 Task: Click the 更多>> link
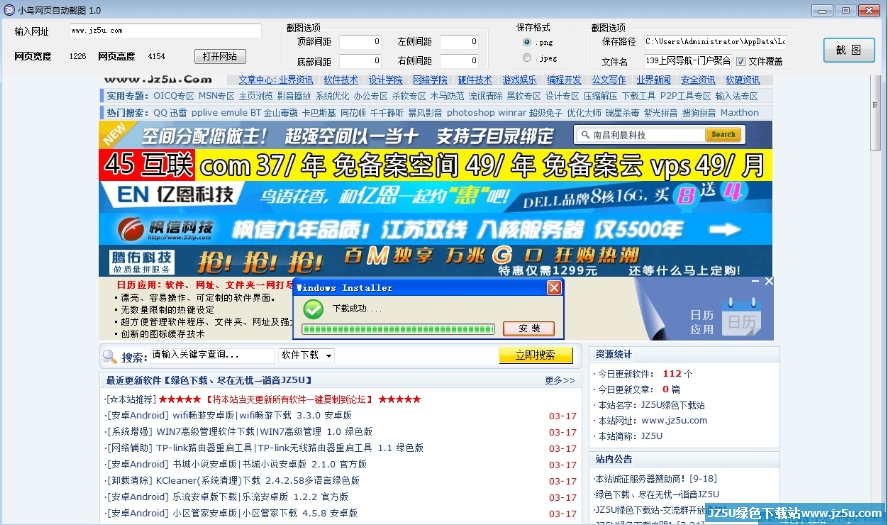(x=560, y=380)
